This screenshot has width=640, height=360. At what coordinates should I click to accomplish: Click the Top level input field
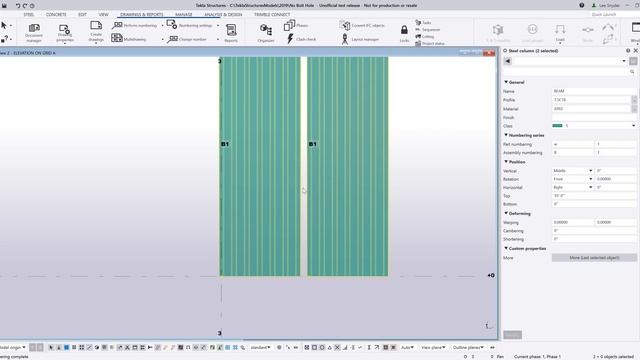point(594,196)
